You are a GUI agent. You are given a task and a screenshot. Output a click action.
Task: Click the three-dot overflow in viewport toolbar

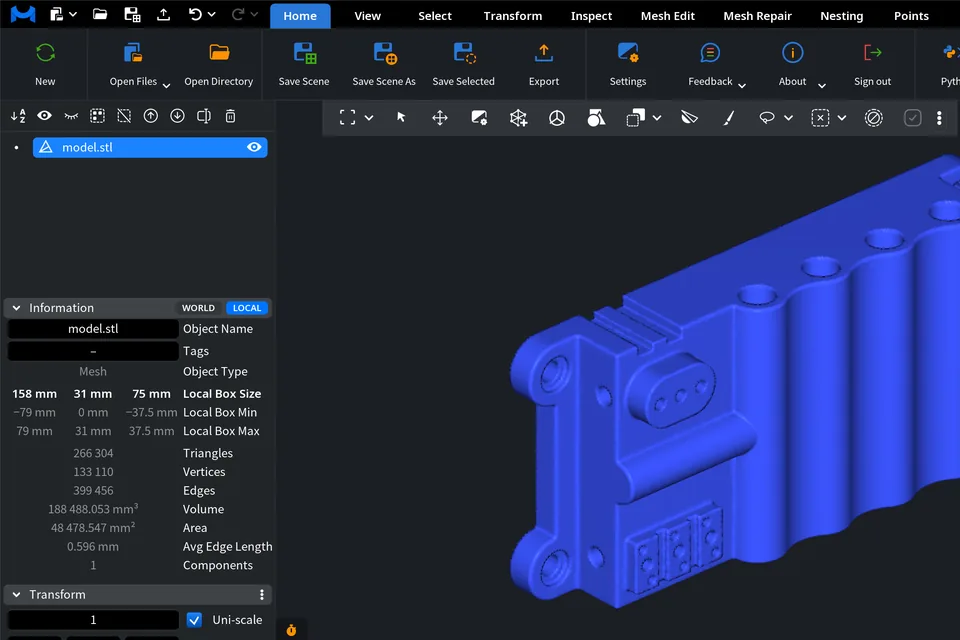939,118
